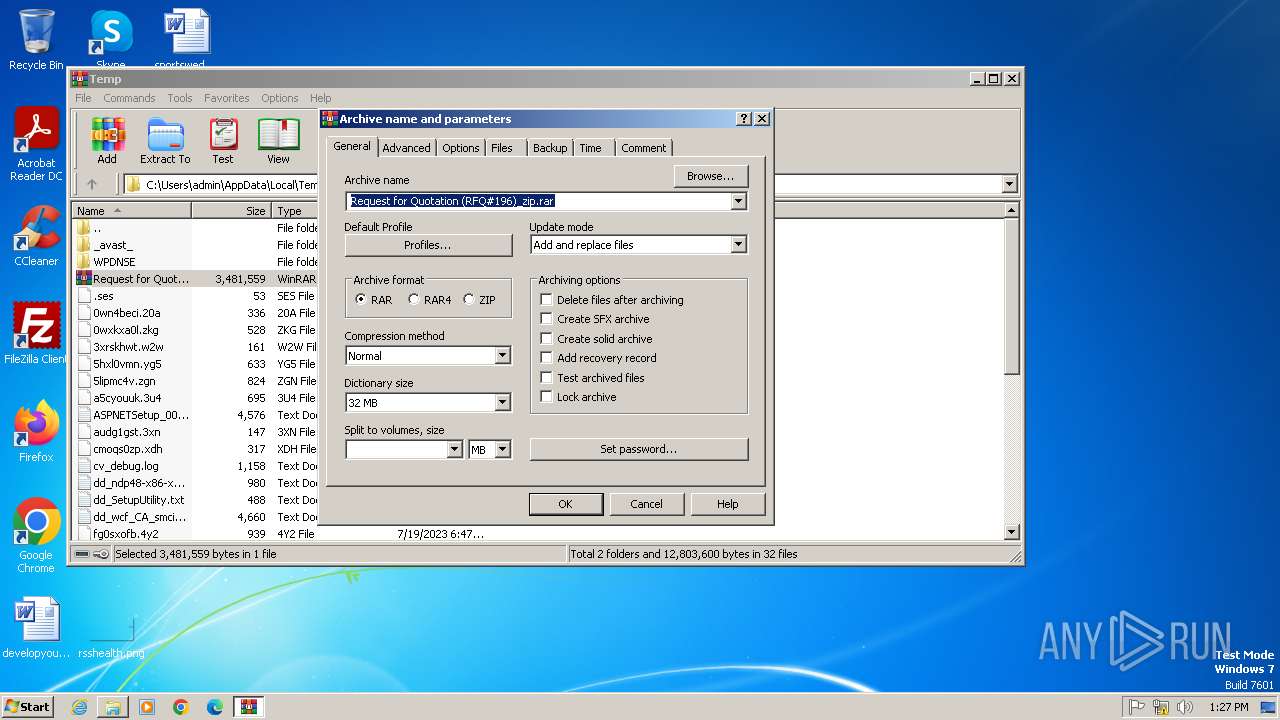Screen dimensions: 1280x720
Task: Click the volume icon in system tray
Action: 1186,707
